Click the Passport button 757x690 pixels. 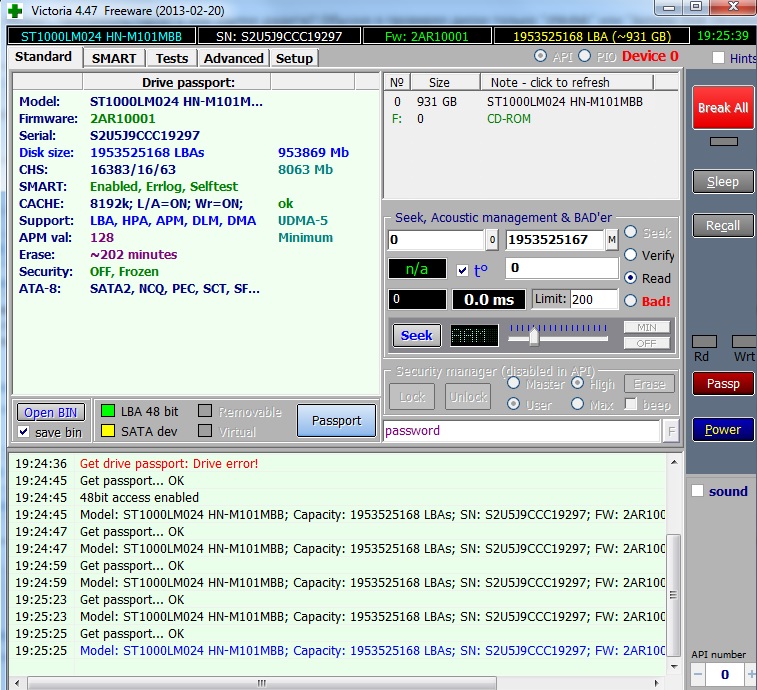coord(336,421)
